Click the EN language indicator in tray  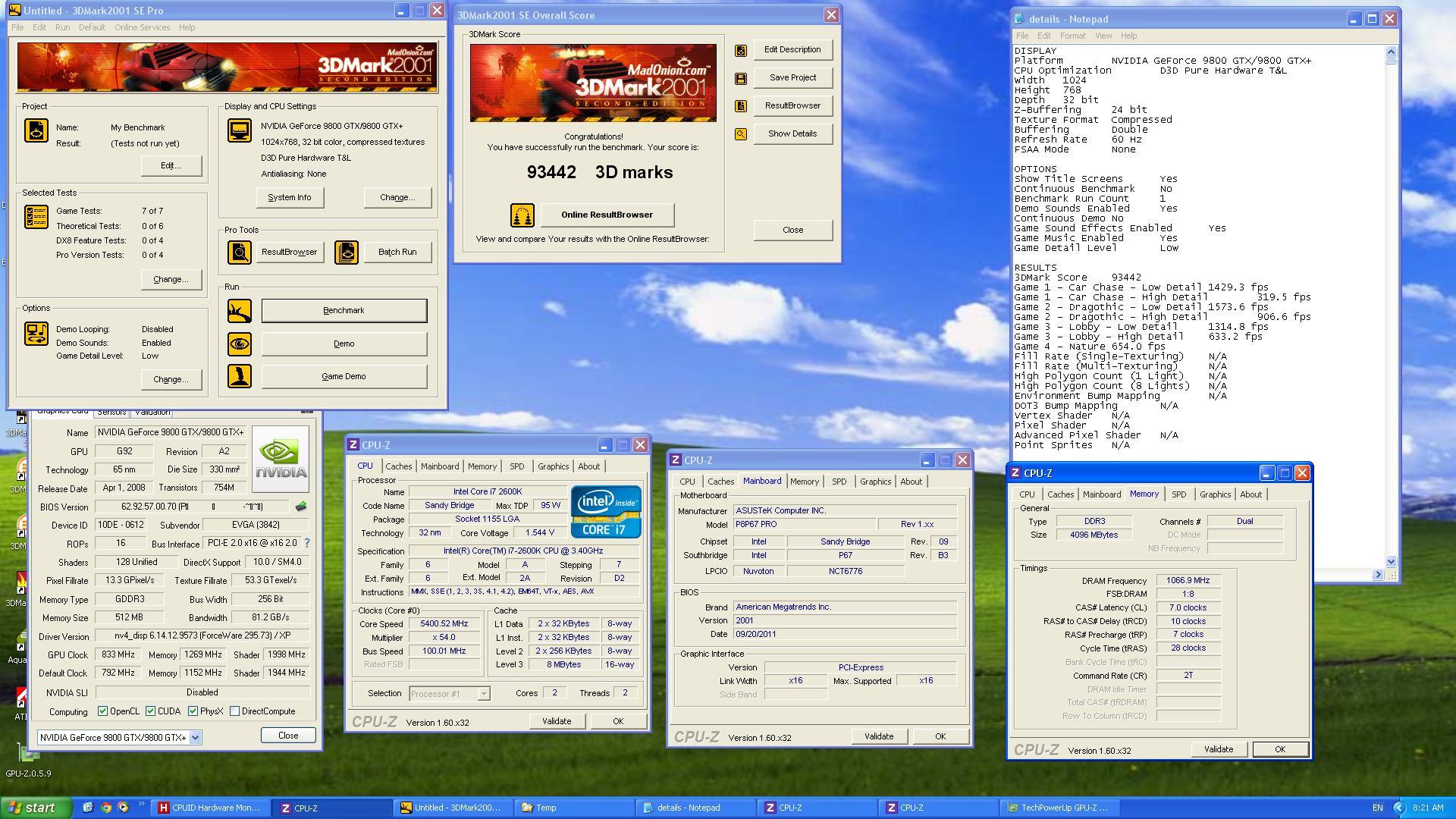1377,808
